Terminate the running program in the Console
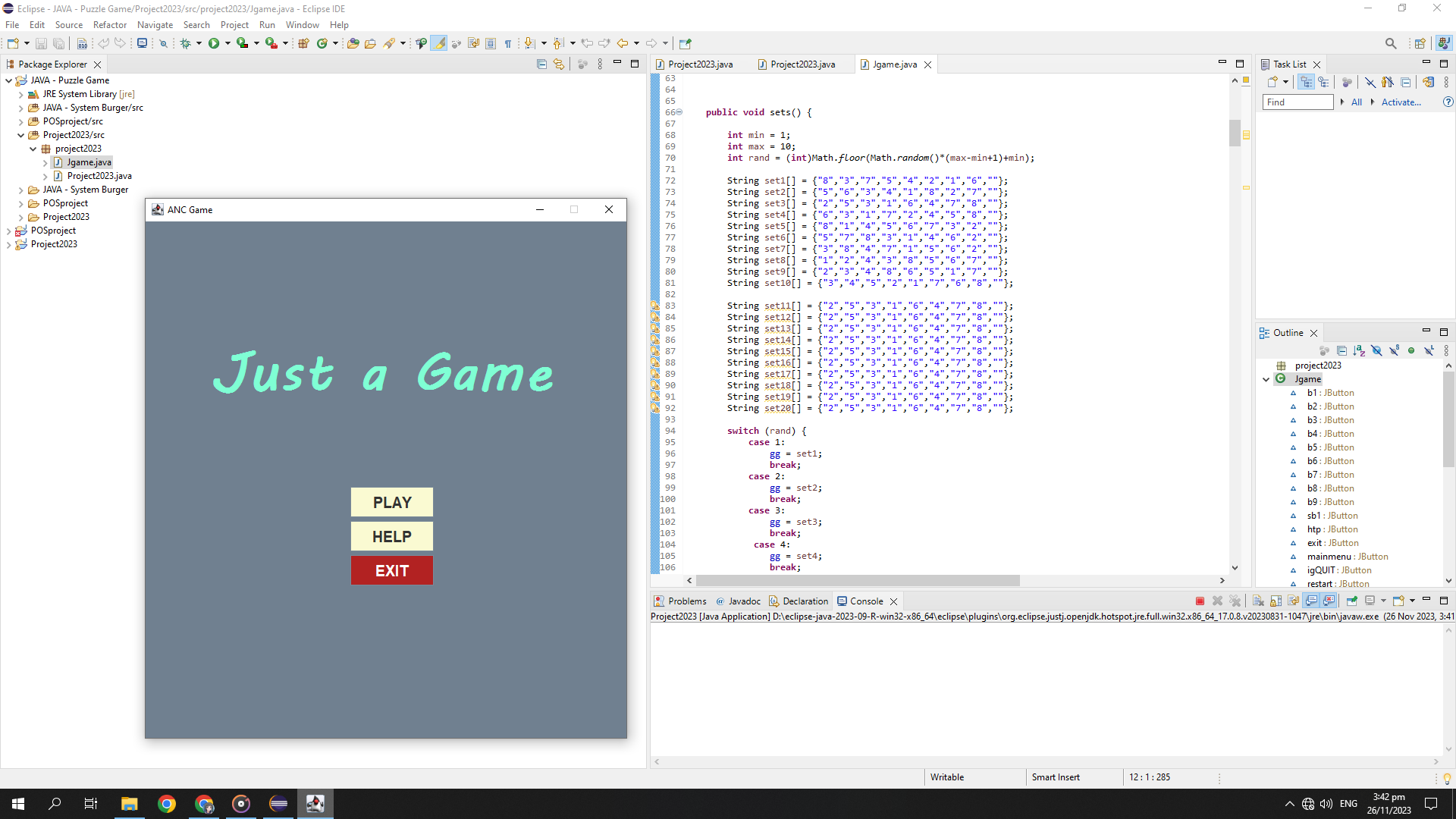Image resolution: width=1456 pixels, height=819 pixels. click(x=1200, y=601)
